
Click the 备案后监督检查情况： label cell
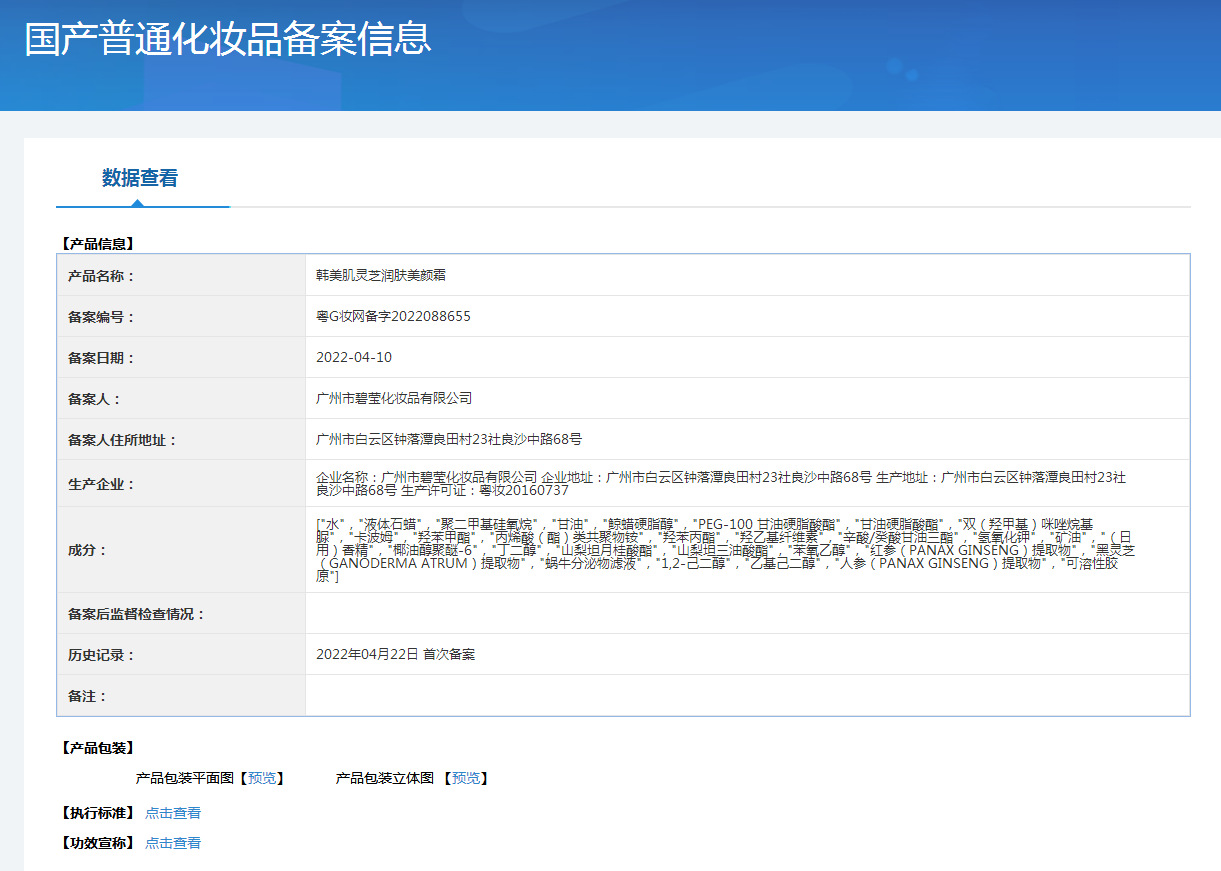tap(181, 614)
